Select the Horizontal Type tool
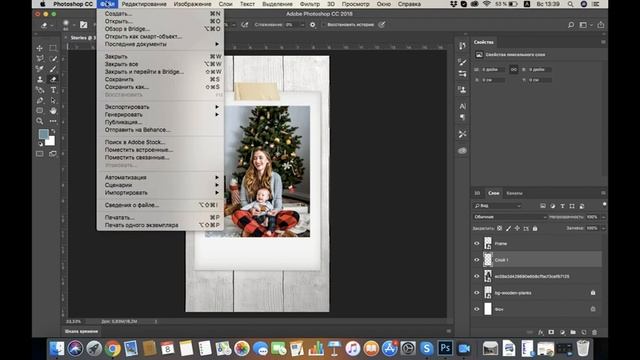 pos(53,90)
